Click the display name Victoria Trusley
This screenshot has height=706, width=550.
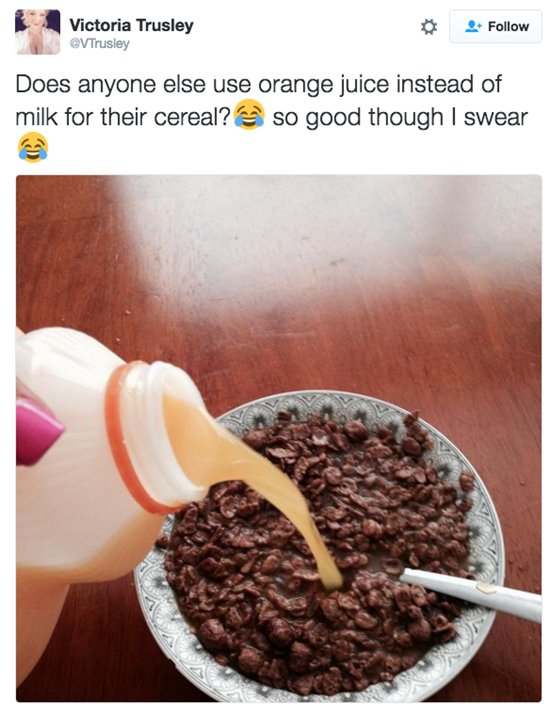pyautogui.click(x=131, y=25)
